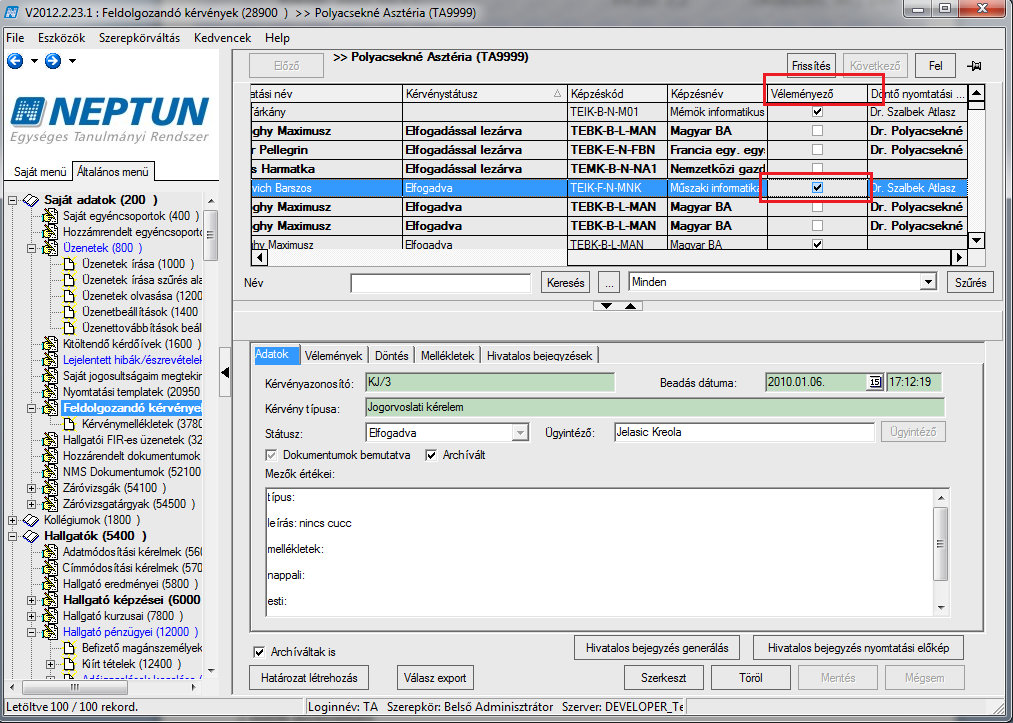Click the Saját egyéncsoportok menu icon
The image size is (1013, 723).
point(50,216)
